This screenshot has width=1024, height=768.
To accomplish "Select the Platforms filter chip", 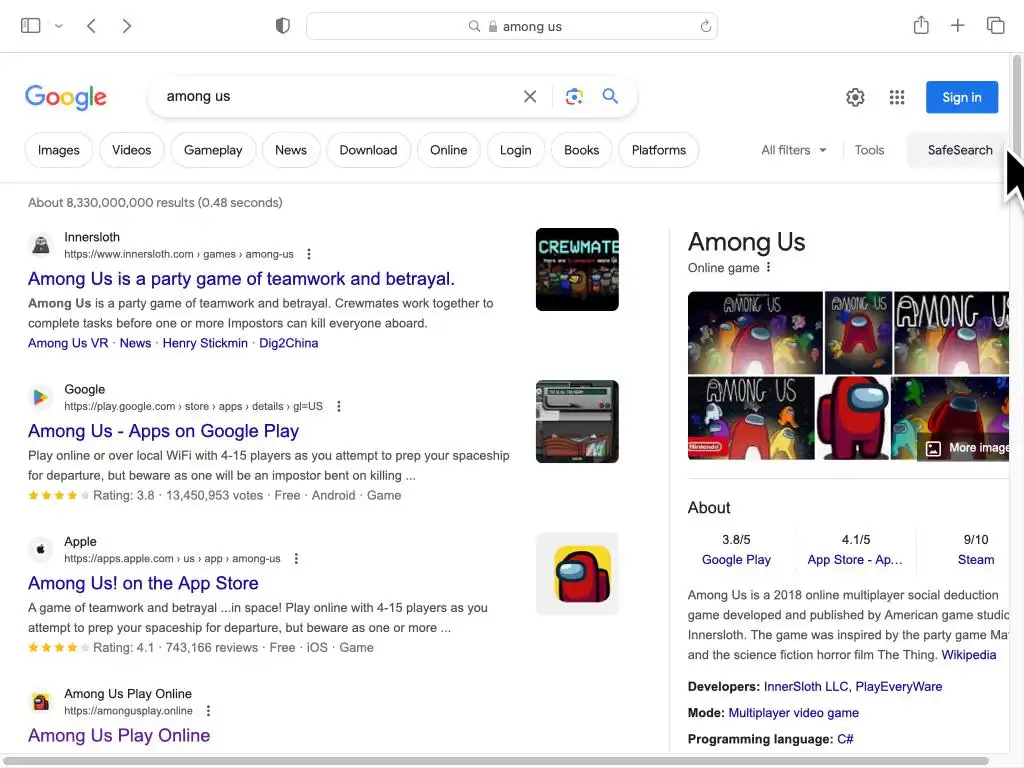I will 658,150.
